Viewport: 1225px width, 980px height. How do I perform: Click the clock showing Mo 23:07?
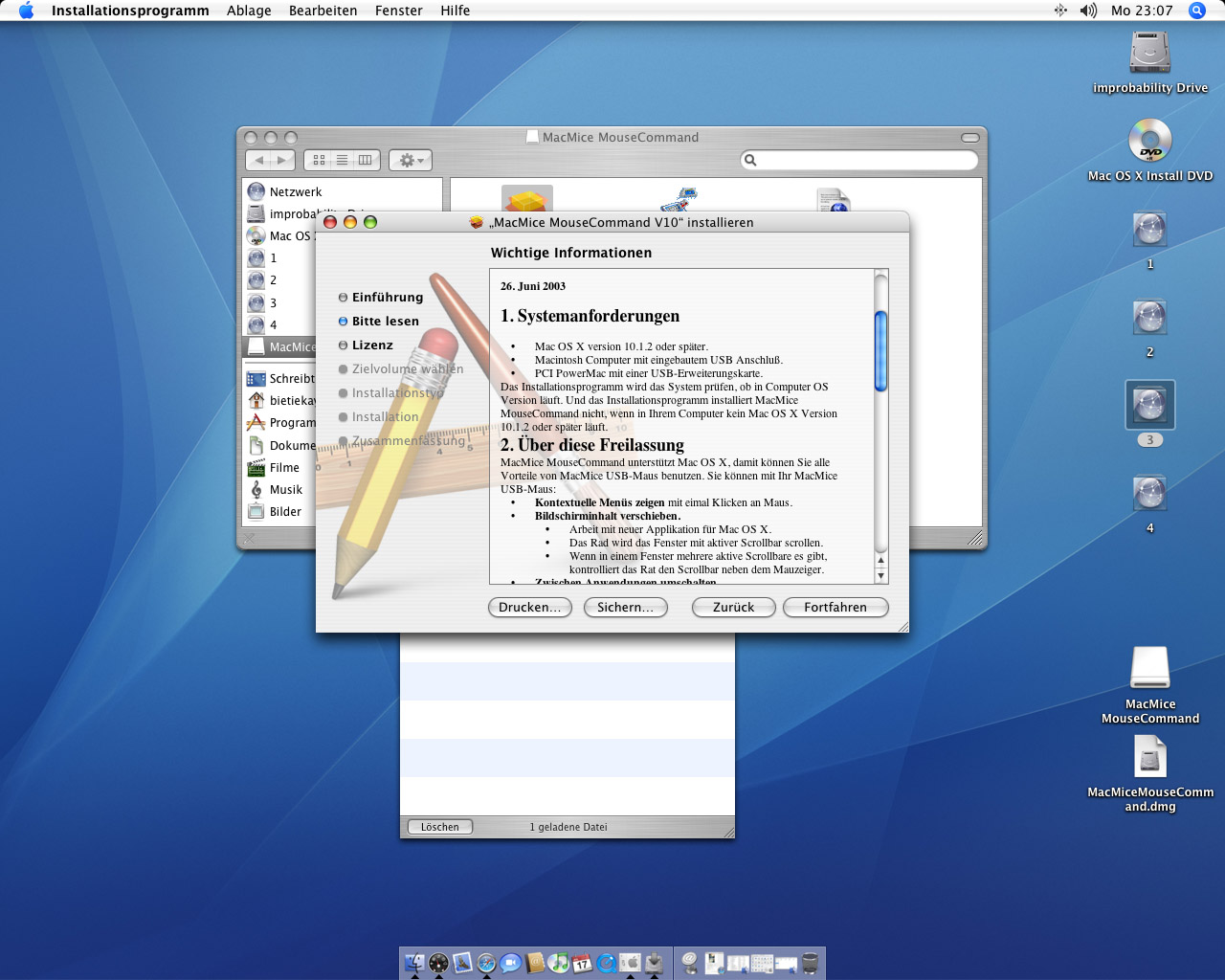point(1142,11)
